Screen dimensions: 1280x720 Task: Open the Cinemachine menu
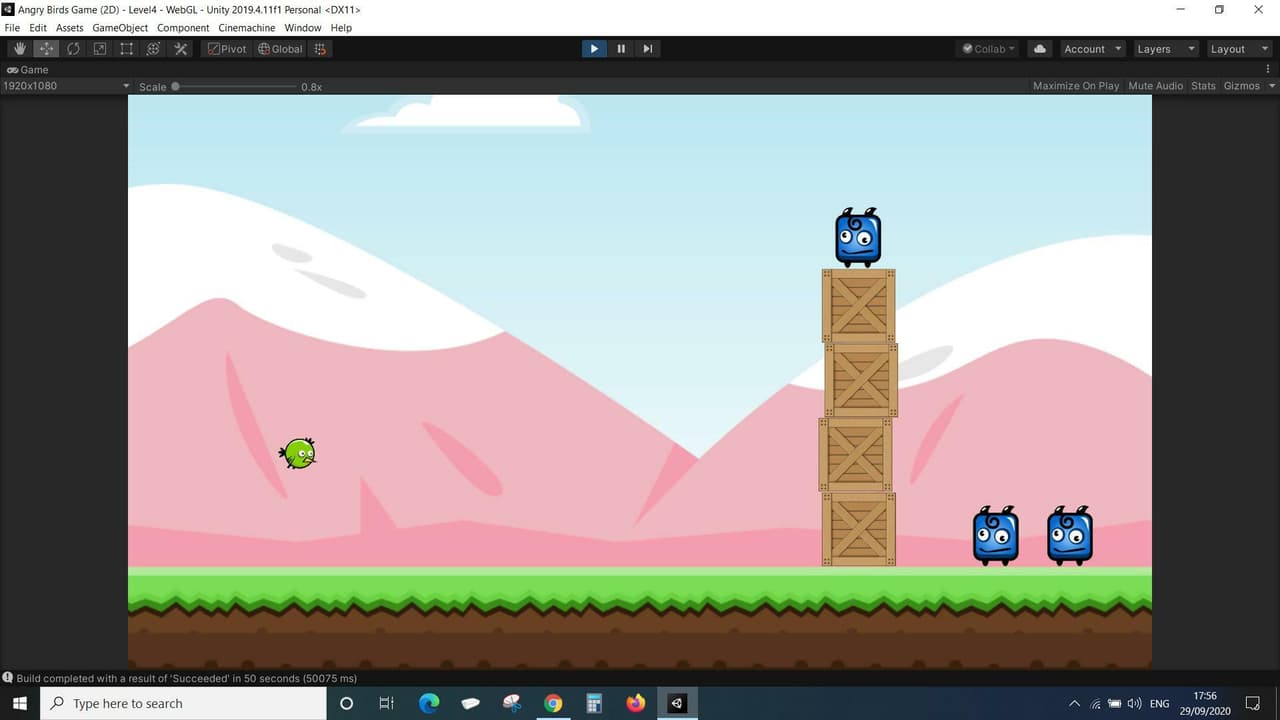[x=247, y=28]
